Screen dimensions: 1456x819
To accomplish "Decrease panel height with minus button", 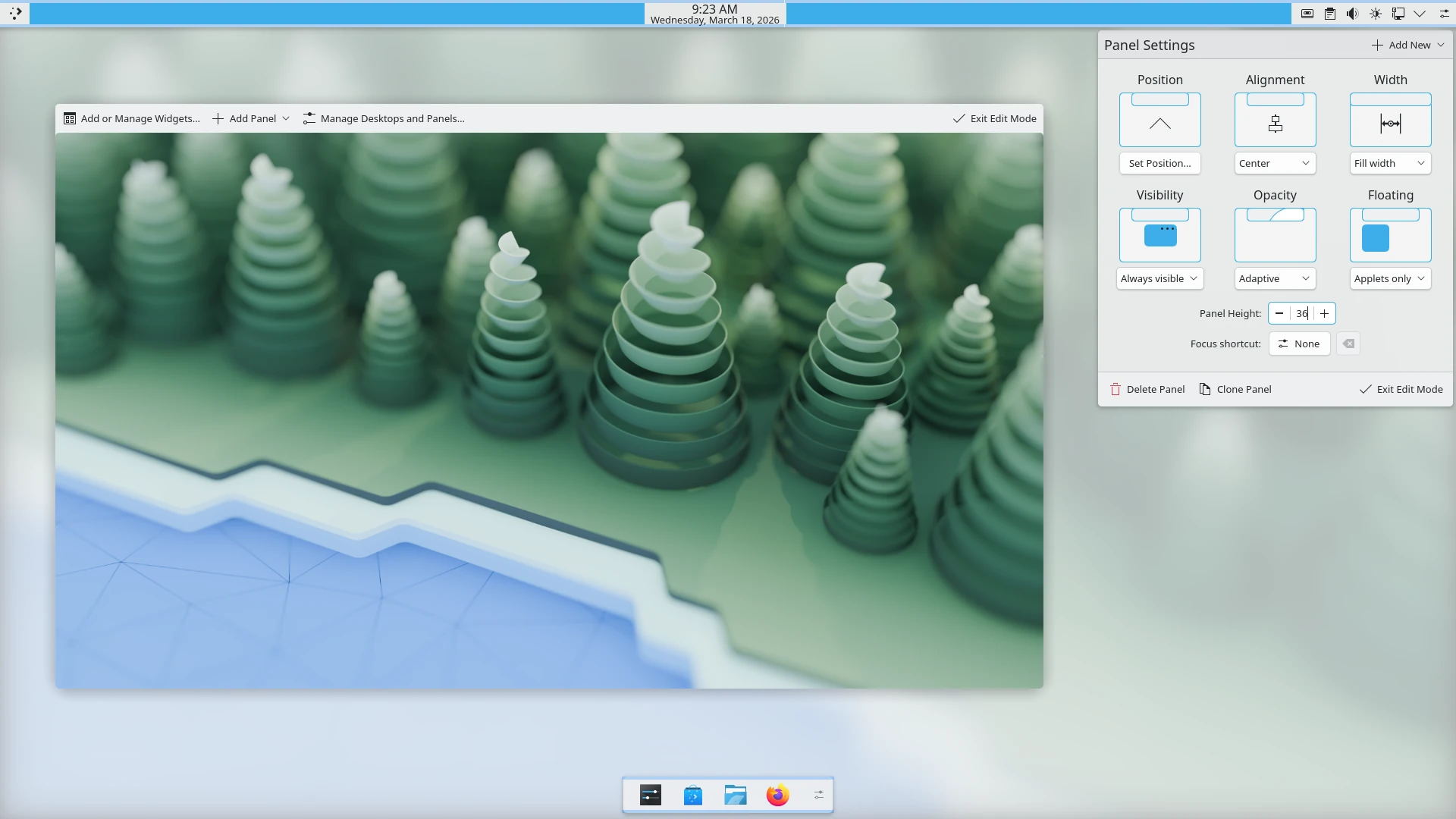I will tap(1279, 313).
